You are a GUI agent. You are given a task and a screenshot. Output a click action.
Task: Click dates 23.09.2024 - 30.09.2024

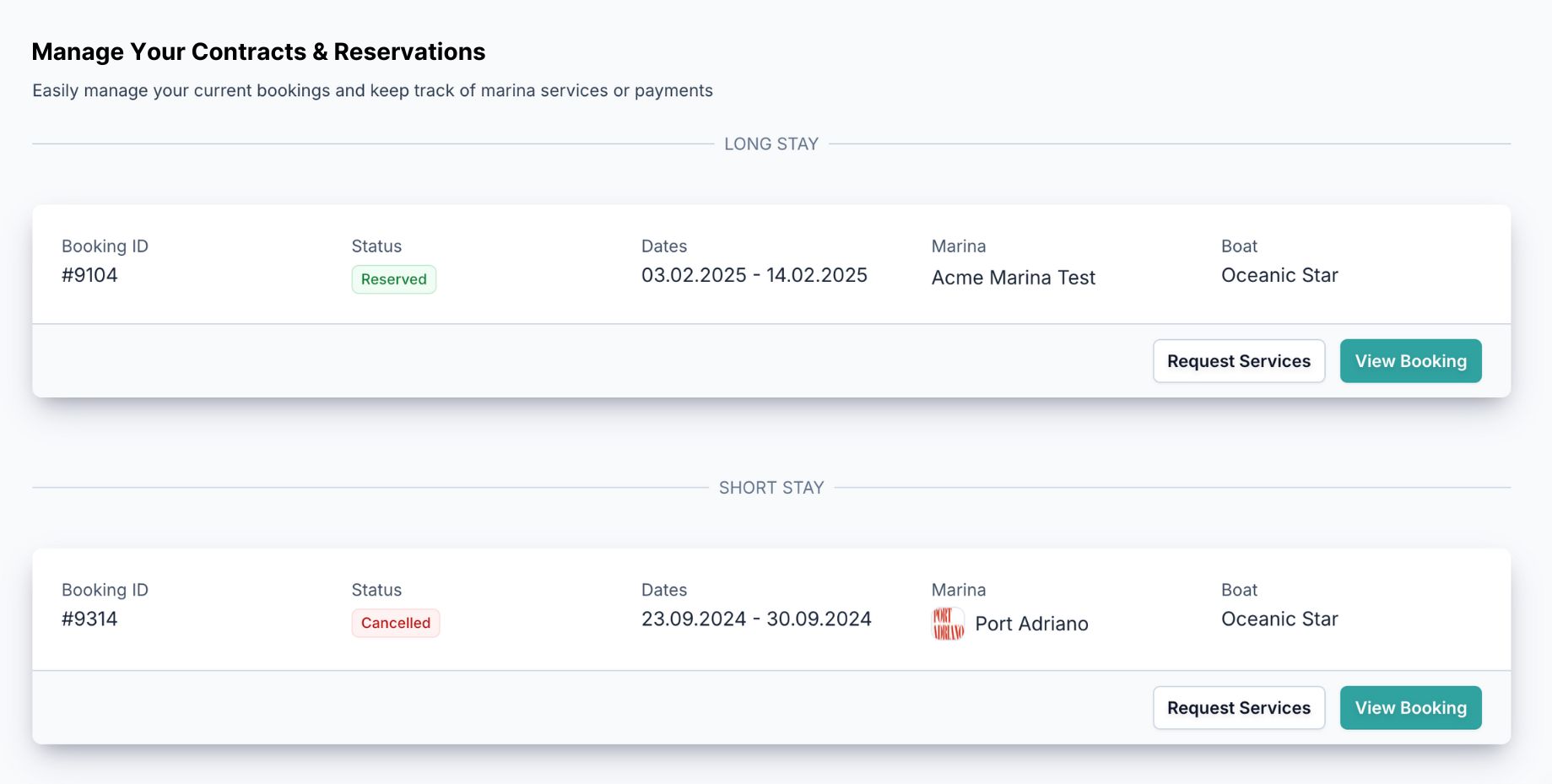click(756, 619)
